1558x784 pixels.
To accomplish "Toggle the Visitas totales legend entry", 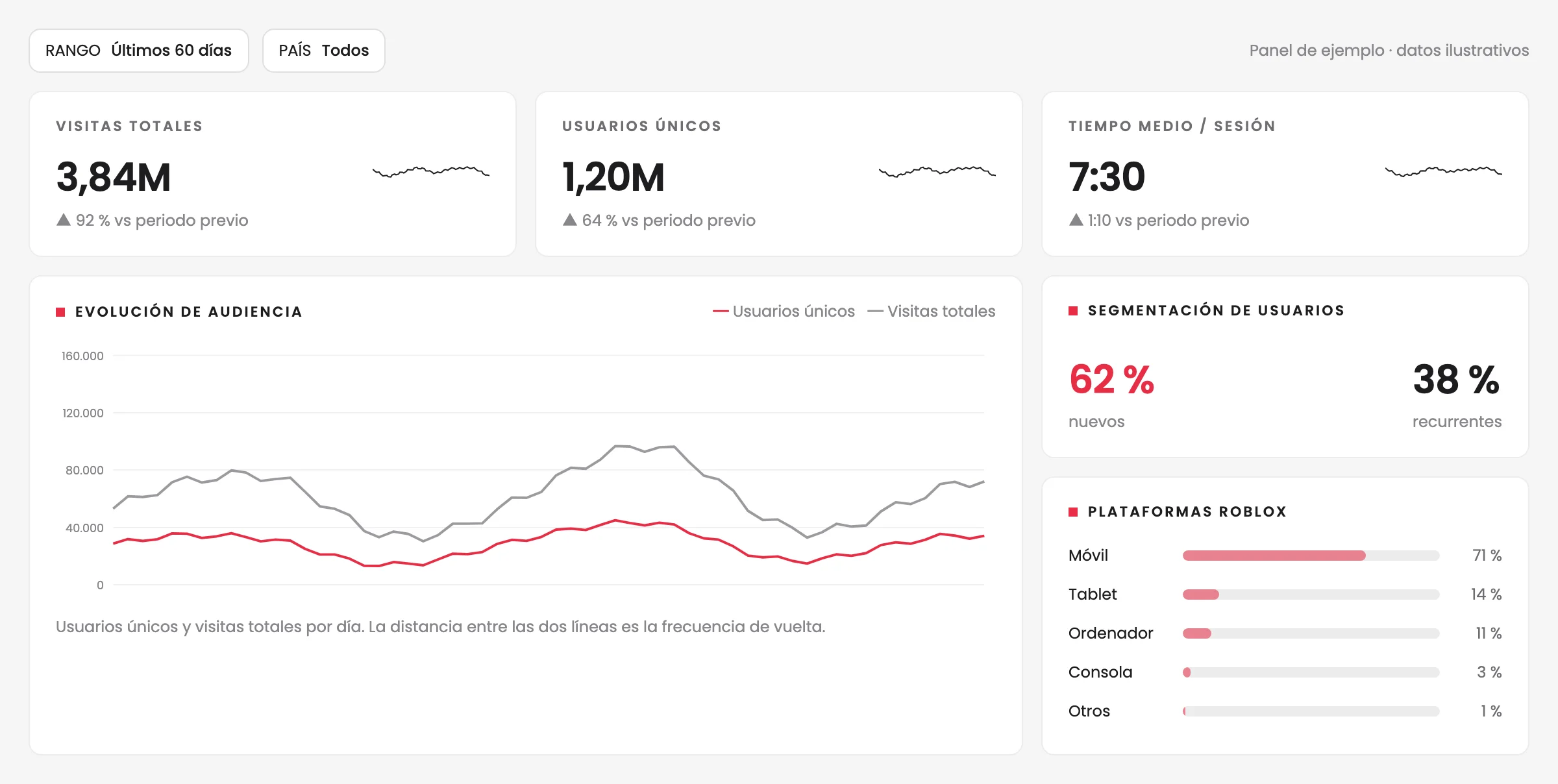I will [x=931, y=312].
